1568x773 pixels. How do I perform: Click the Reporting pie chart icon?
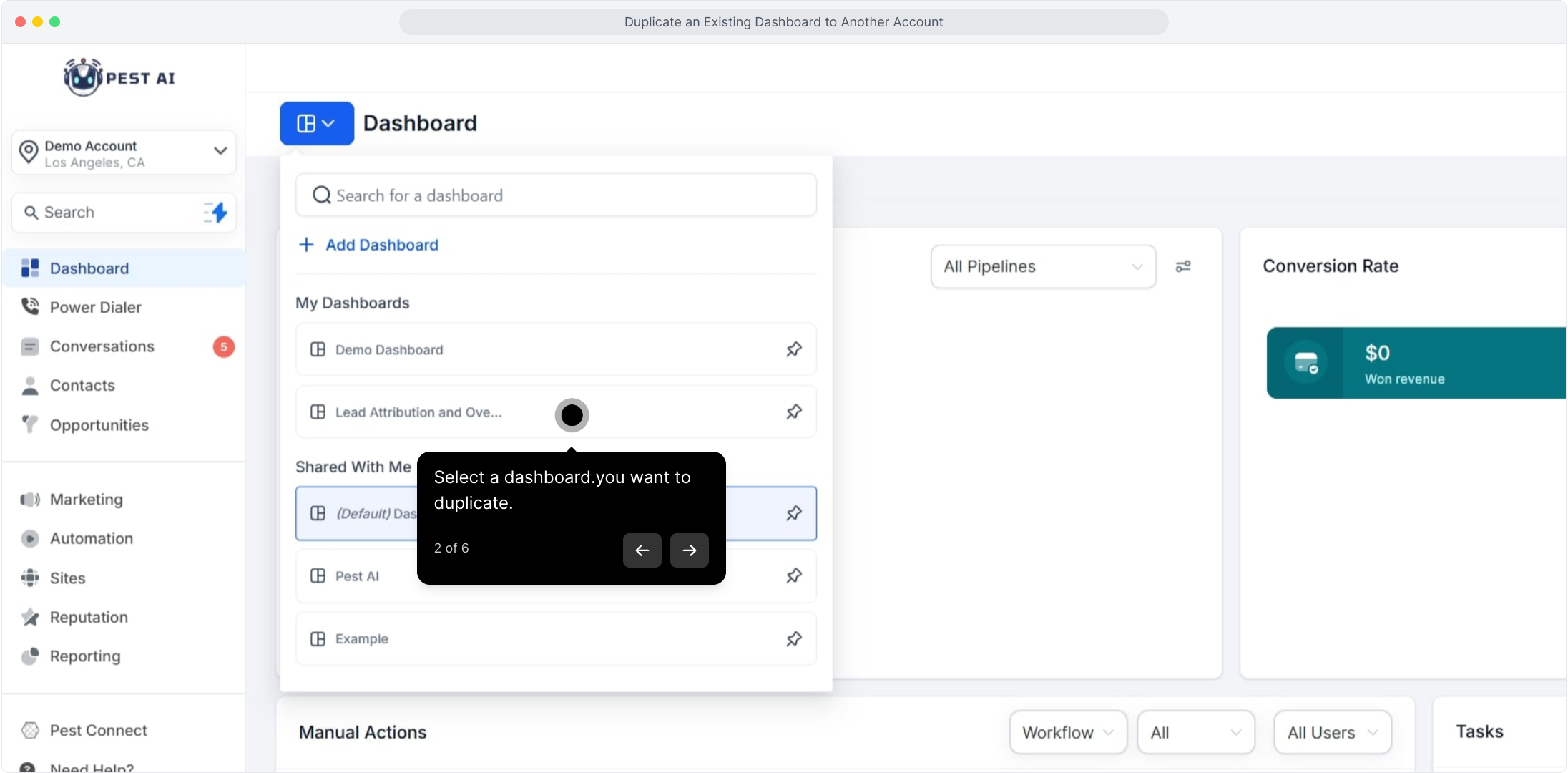point(30,656)
